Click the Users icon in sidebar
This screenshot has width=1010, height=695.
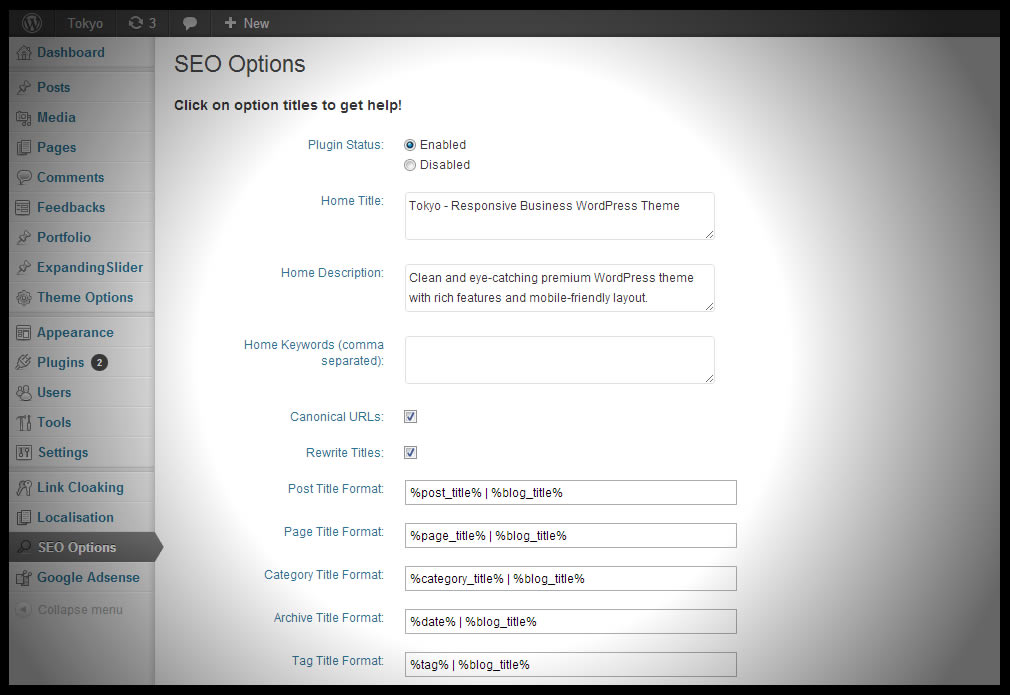click(x=24, y=393)
